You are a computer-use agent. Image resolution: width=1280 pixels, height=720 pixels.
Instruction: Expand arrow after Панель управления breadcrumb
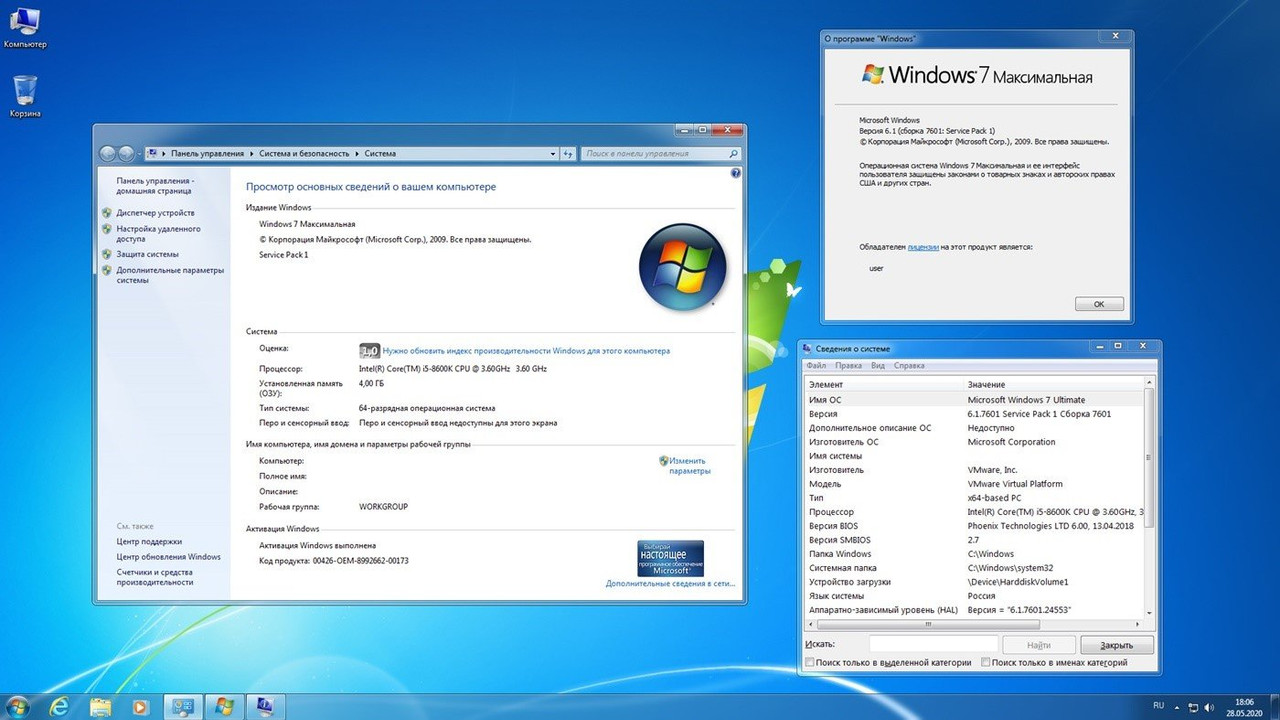coord(250,154)
